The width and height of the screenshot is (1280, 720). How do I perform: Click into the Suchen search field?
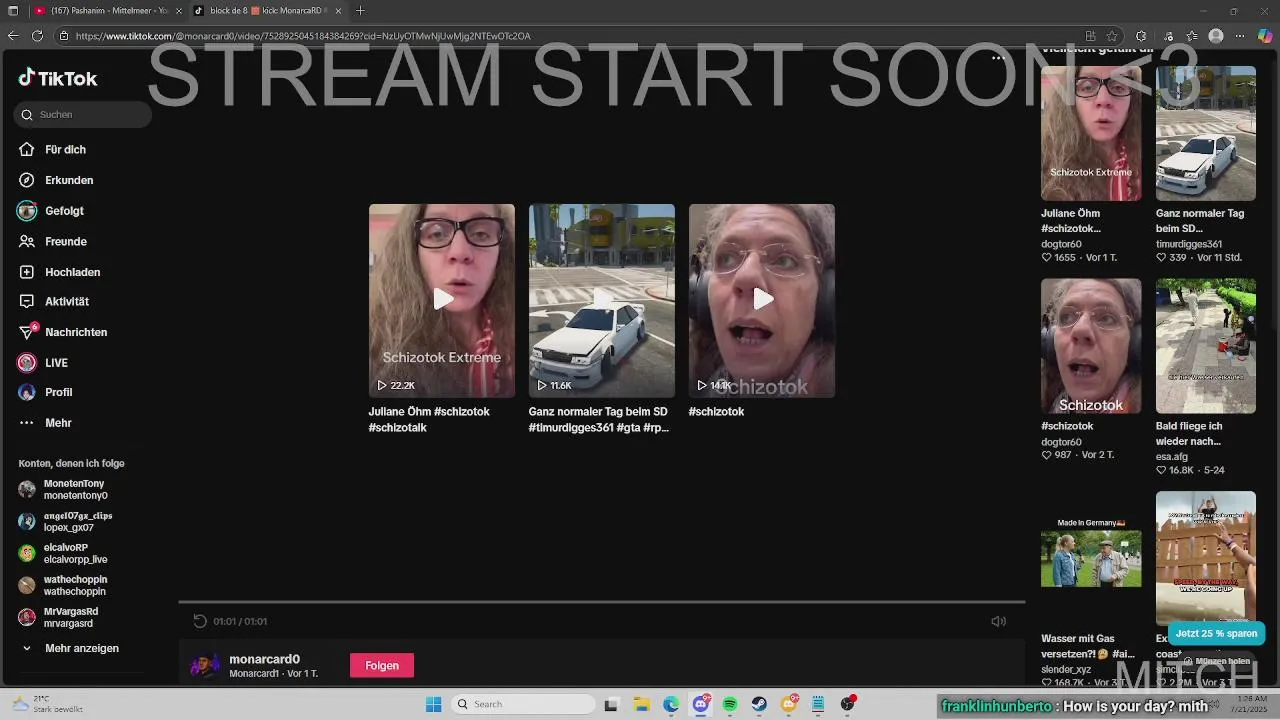83,115
